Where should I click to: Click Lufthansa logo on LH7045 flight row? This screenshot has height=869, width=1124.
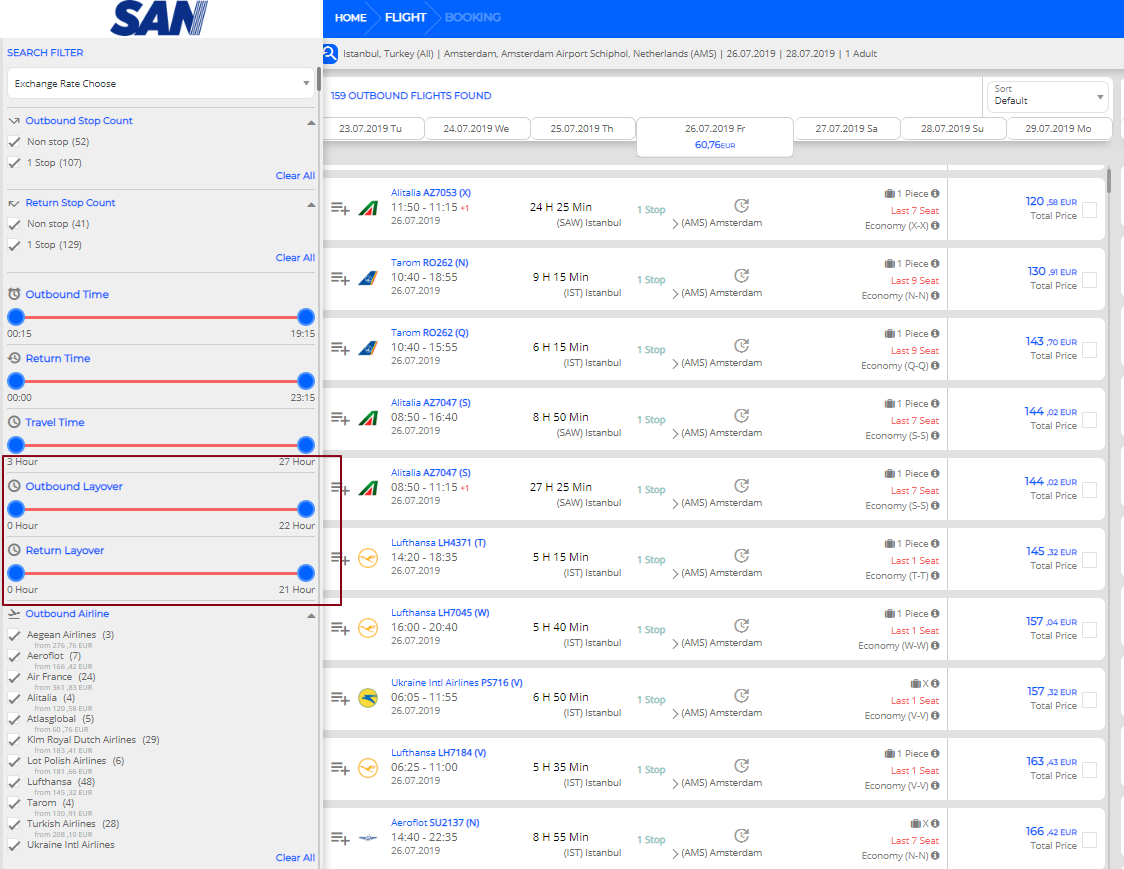(367, 628)
